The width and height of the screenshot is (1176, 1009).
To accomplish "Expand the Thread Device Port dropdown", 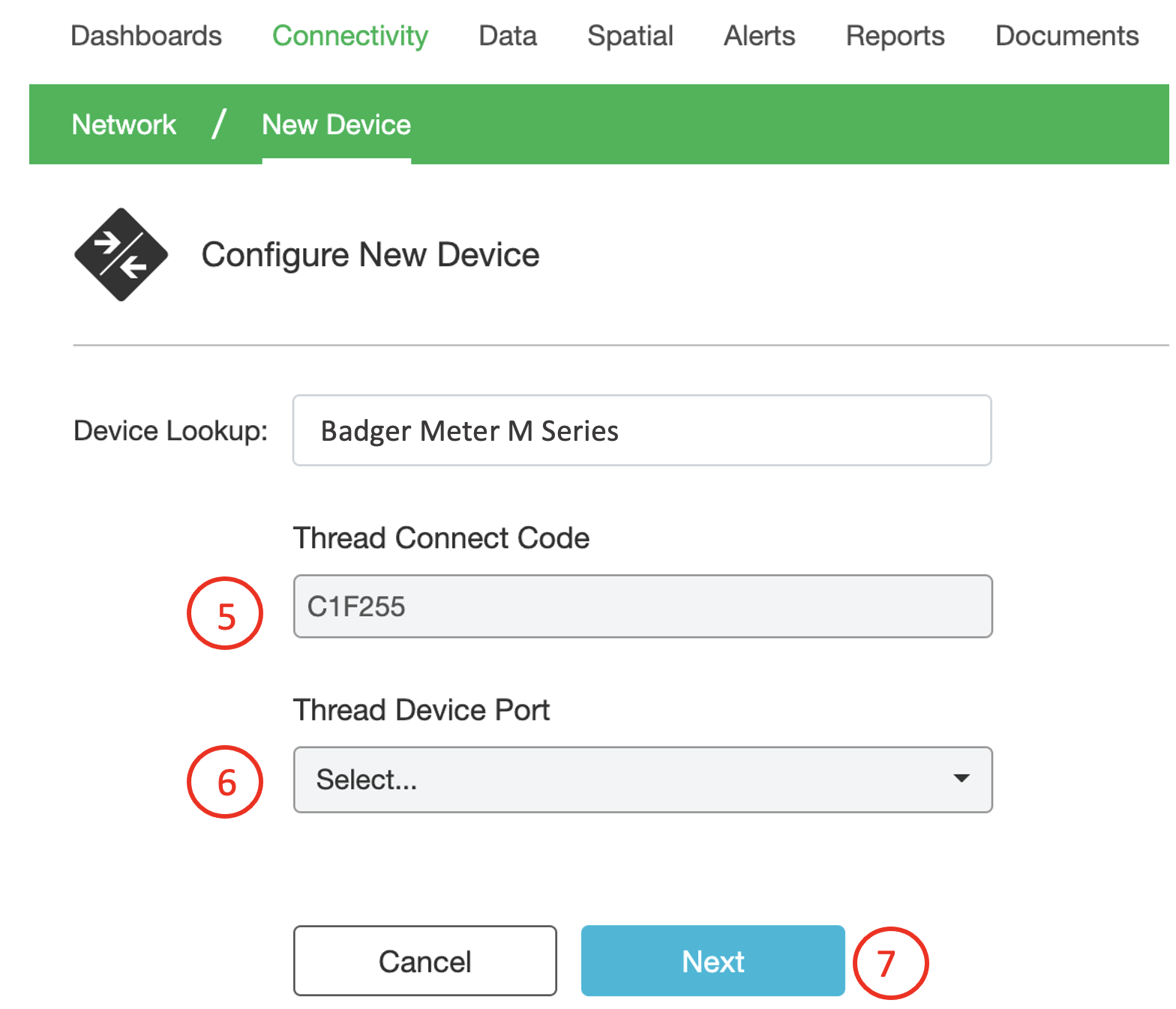I will (x=643, y=780).
